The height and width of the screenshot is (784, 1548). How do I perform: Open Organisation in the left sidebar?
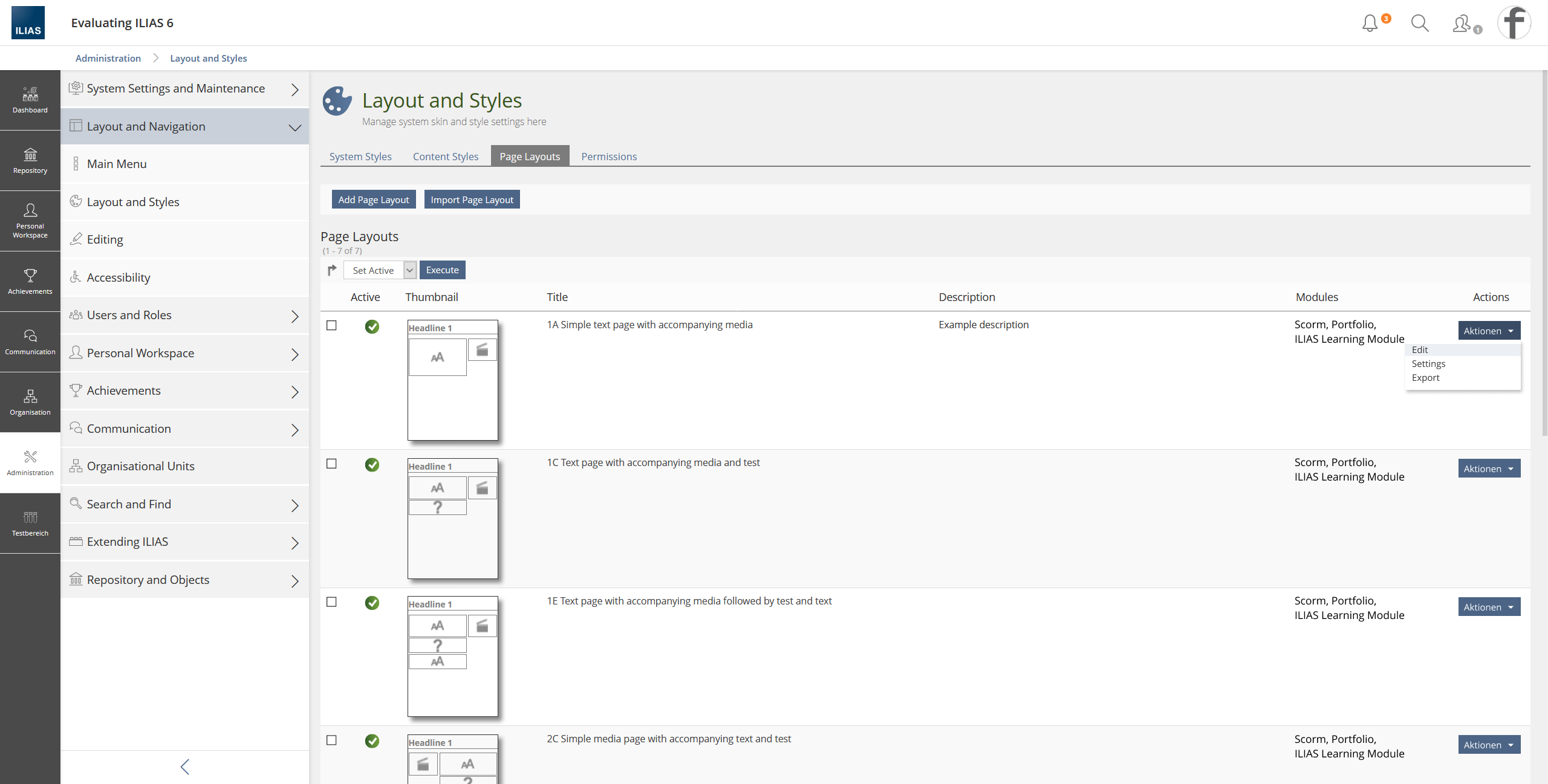pyautogui.click(x=30, y=403)
